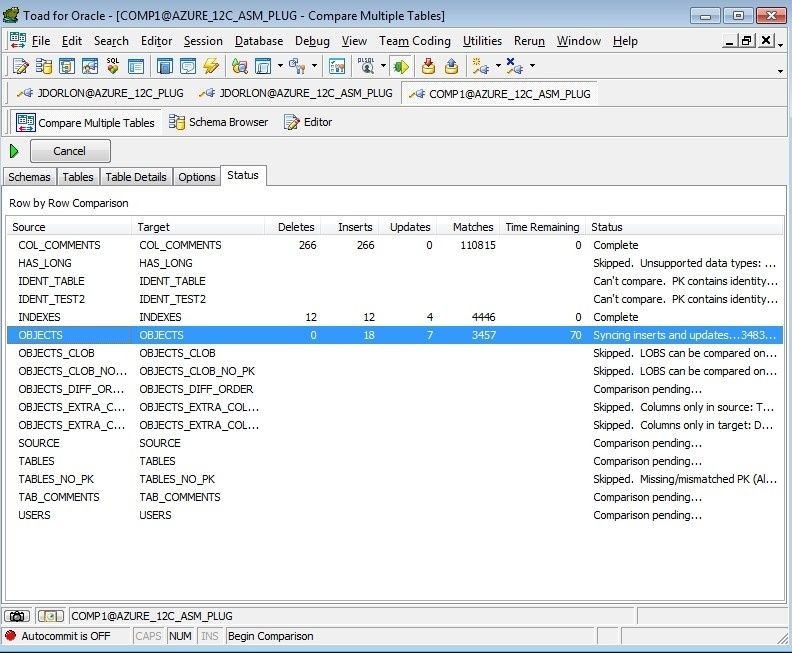
Task: Open the Rerun menu
Action: point(529,41)
